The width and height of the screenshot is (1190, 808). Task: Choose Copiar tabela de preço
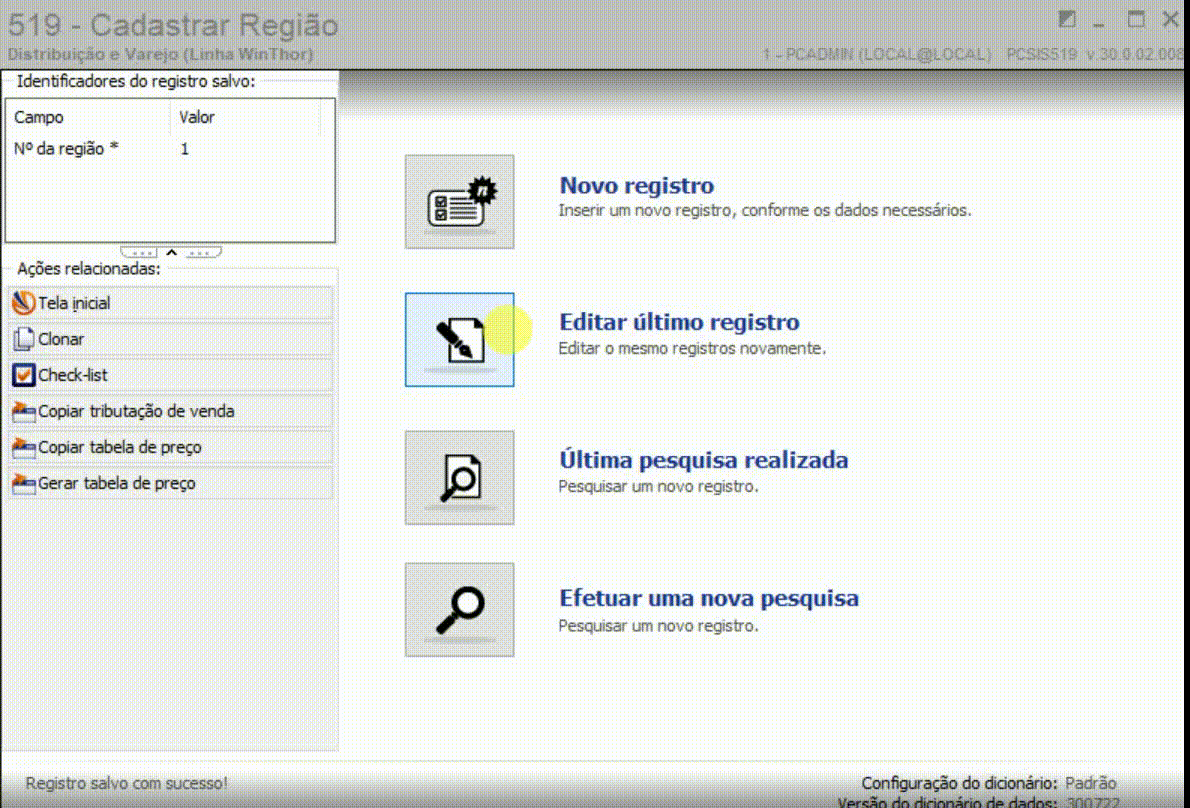(x=171, y=448)
